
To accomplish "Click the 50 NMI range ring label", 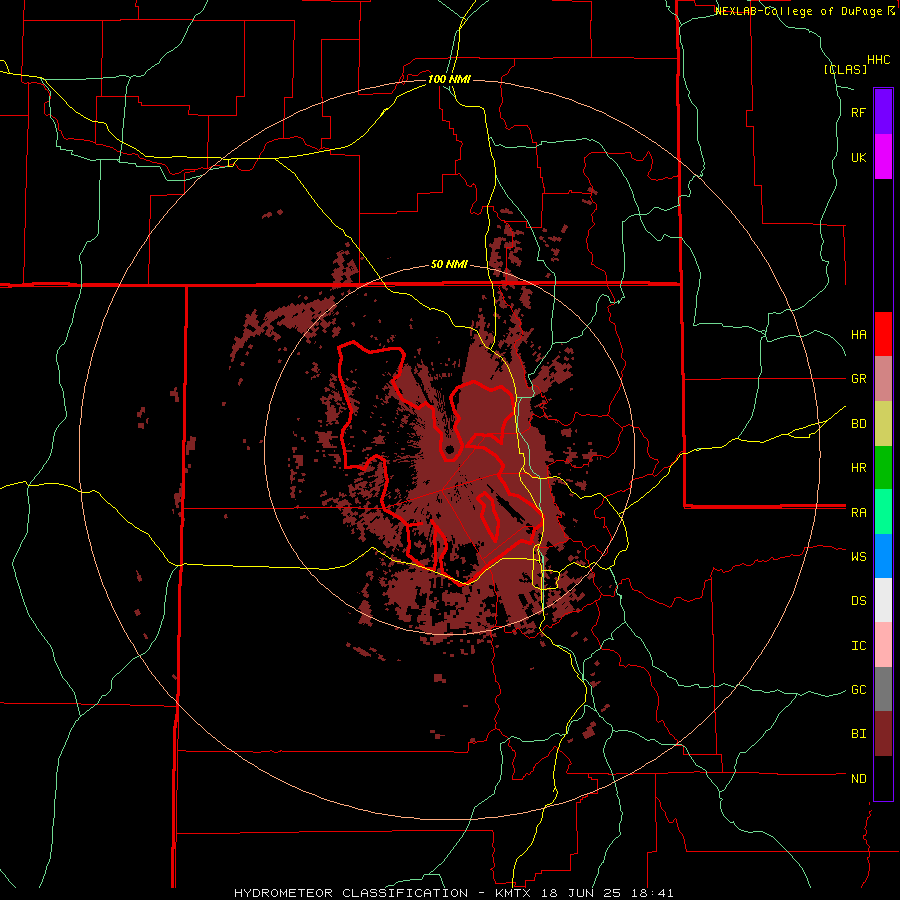I will tap(449, 265).
